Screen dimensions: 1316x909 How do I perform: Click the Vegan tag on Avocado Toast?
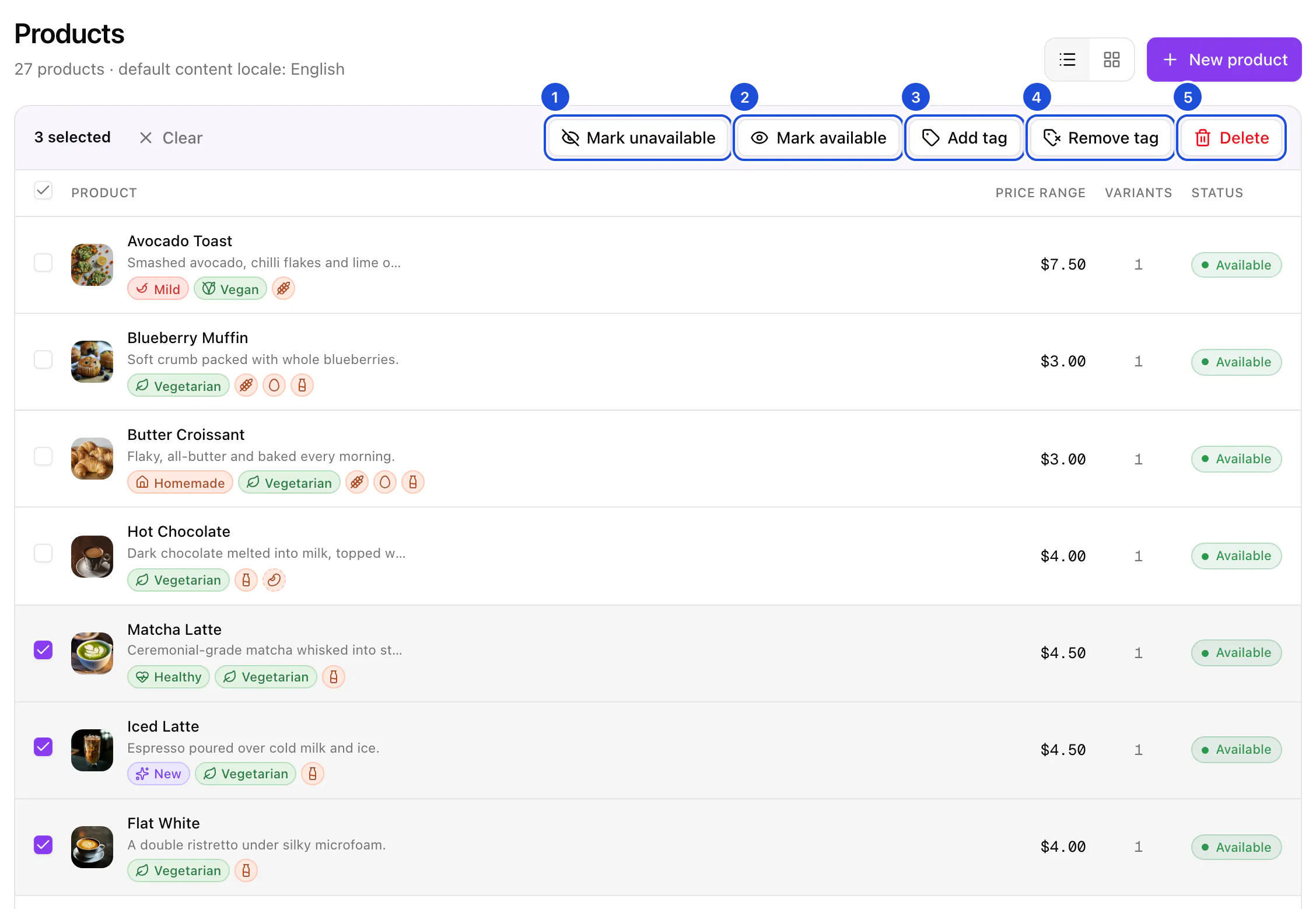230,289
